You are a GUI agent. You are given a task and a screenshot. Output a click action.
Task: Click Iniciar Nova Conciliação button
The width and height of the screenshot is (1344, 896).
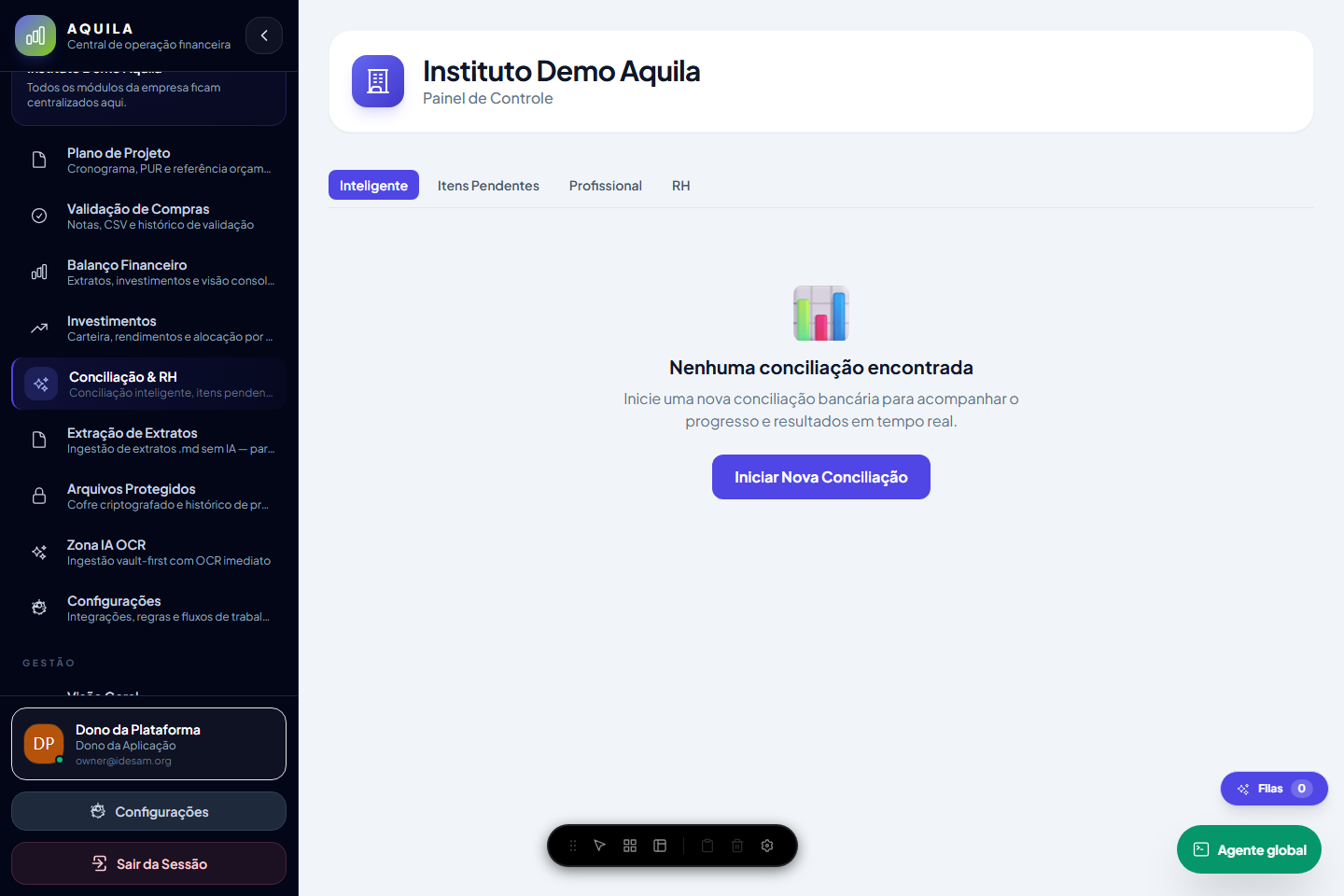821,477
